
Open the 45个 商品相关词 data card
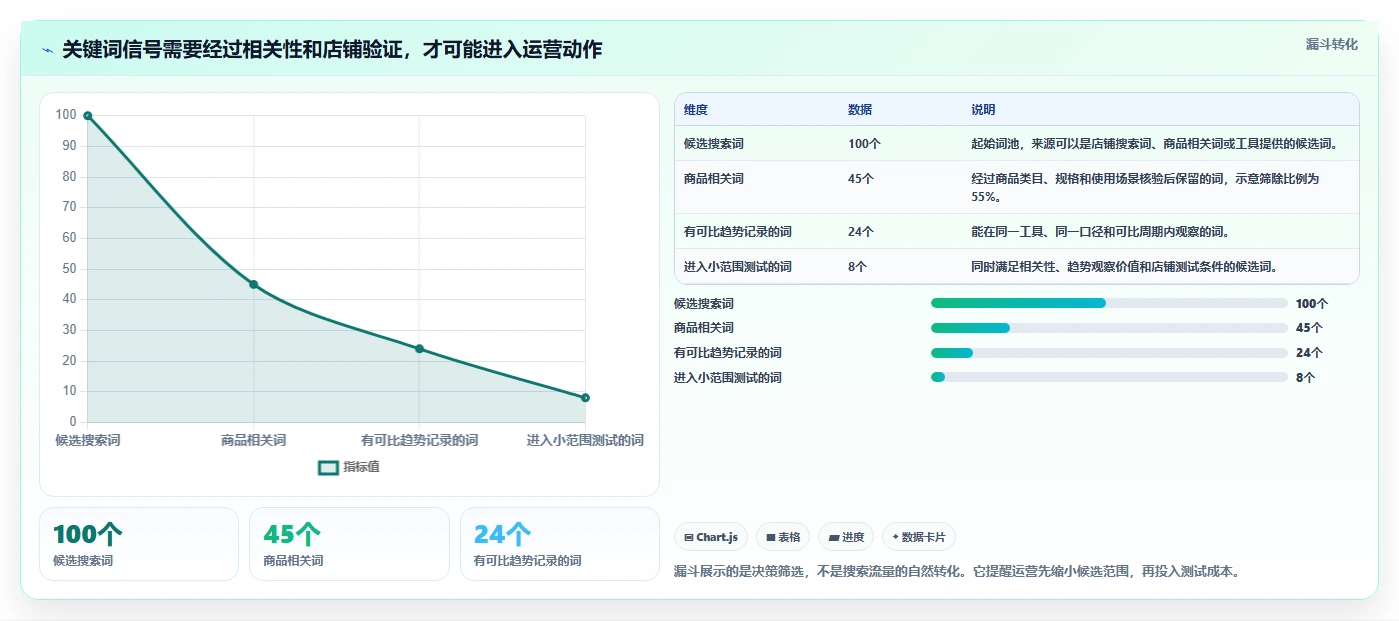(349, 544)
